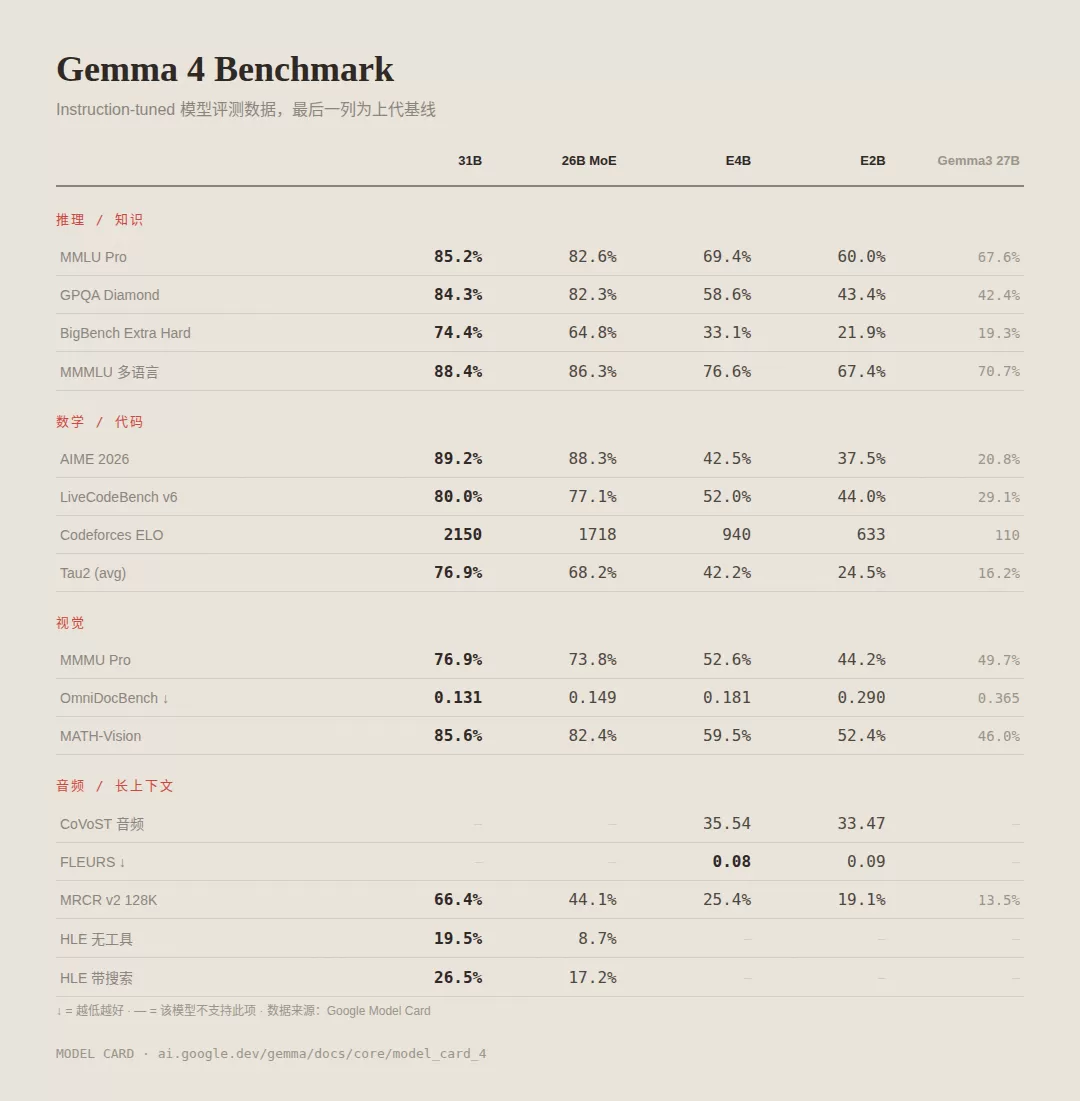Select the "FLEURS ↓" row label
This screenshot has width=1080, height=1101.
(93, 862)
